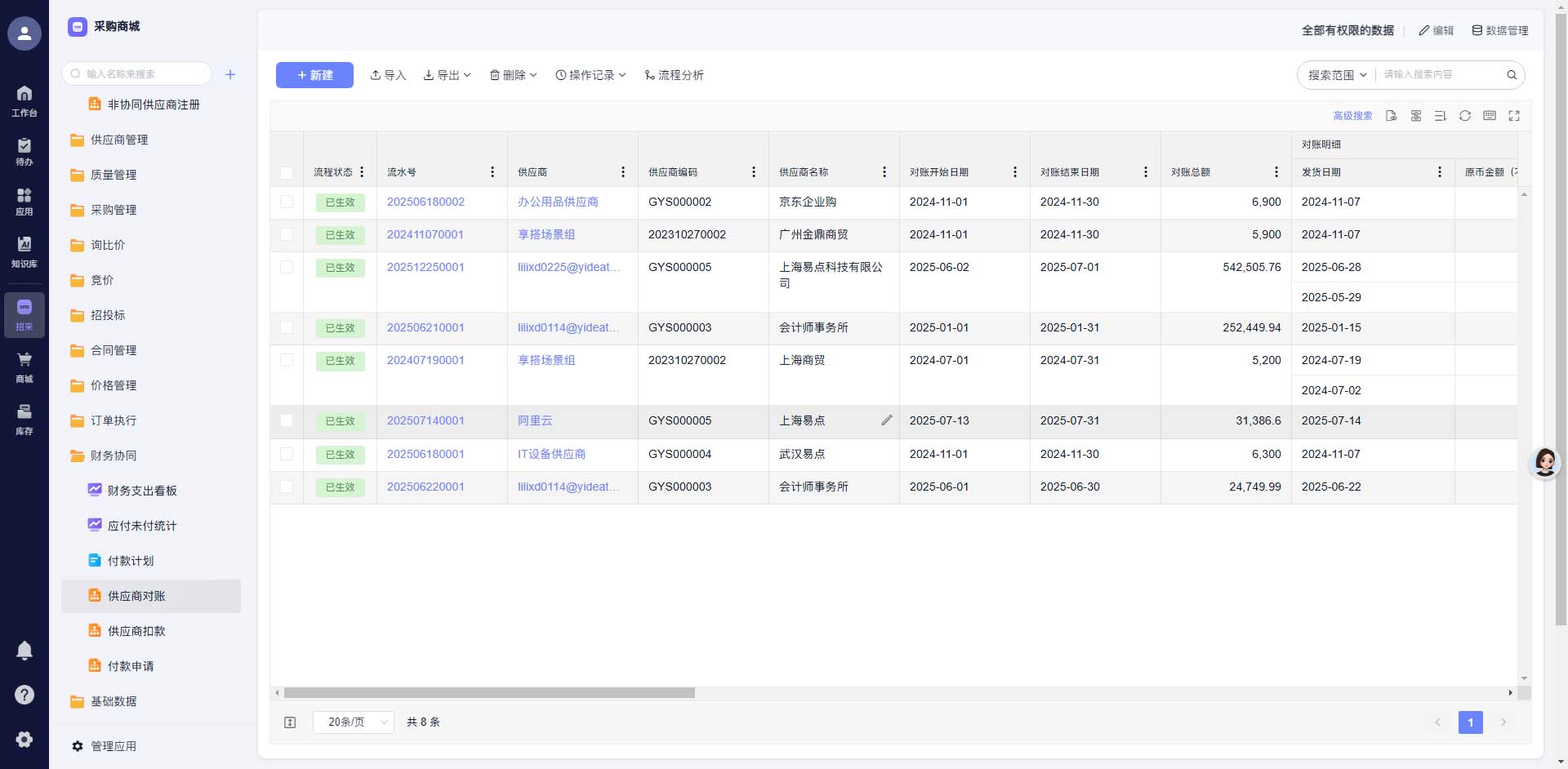Click the horizontal scrollbar under the table

pos(490,693)
